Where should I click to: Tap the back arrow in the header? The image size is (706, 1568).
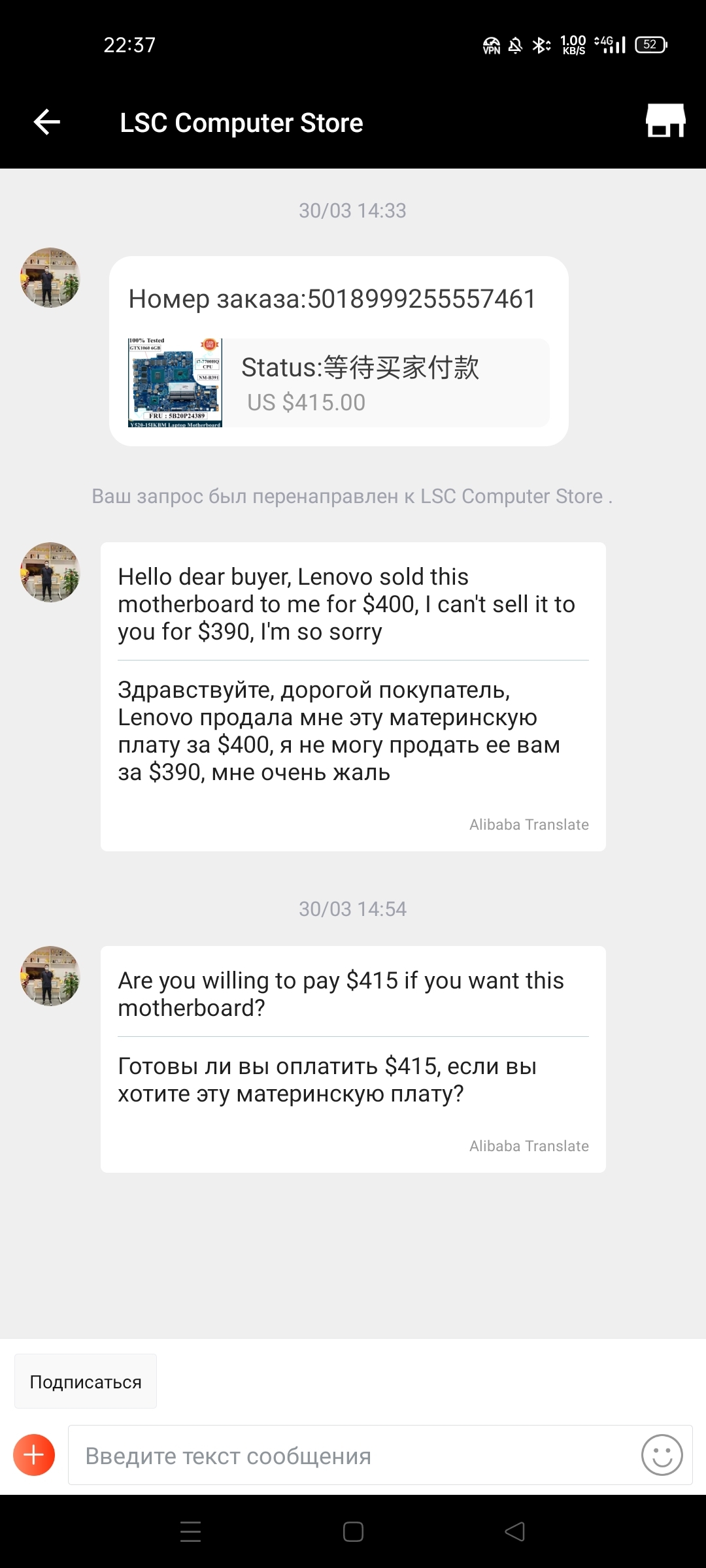pos(47,122)
